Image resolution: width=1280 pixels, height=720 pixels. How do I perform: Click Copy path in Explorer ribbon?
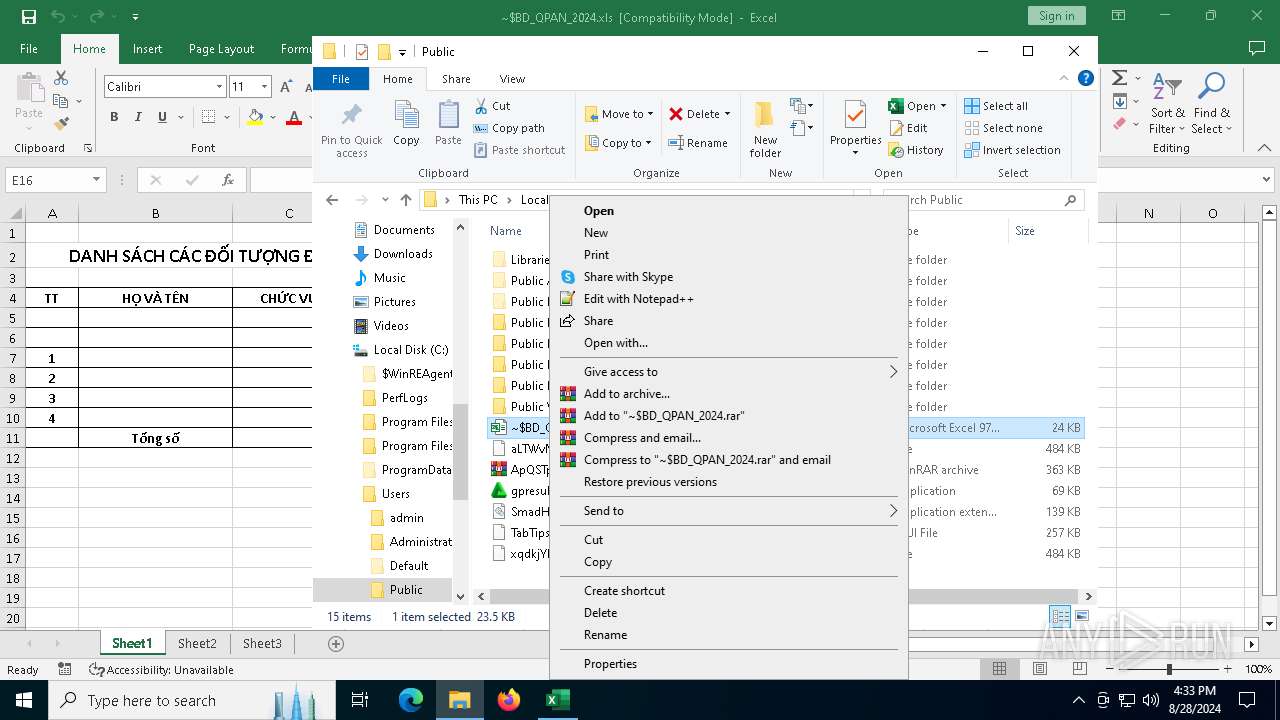pyautogui.click(x=509, y=128)
